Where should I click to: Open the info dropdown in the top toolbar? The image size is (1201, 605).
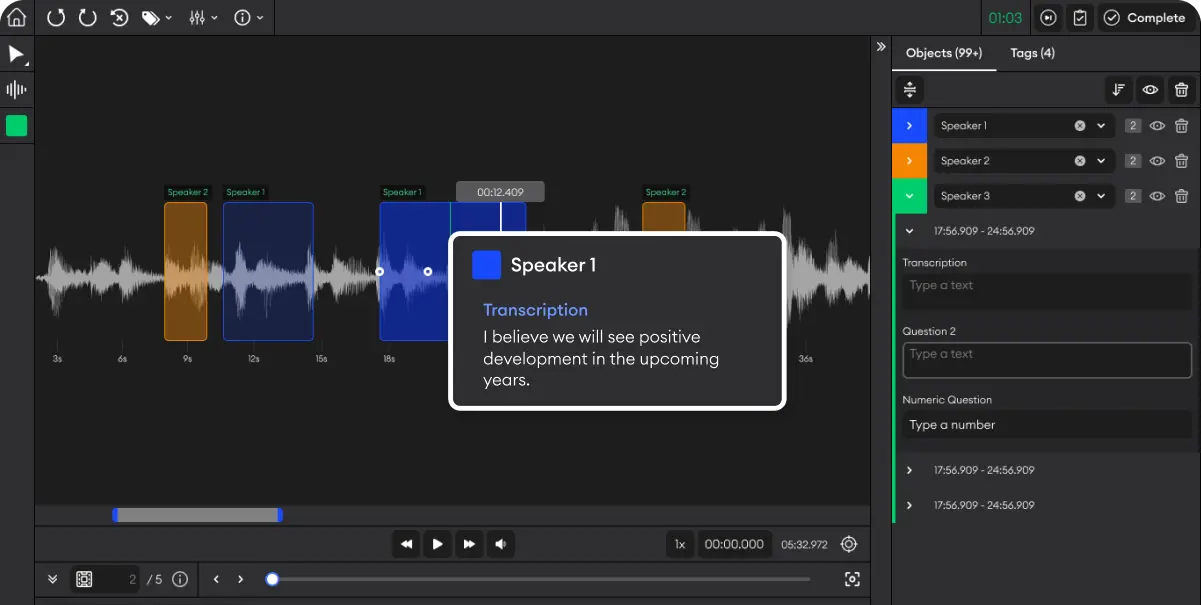coord(242,17)
